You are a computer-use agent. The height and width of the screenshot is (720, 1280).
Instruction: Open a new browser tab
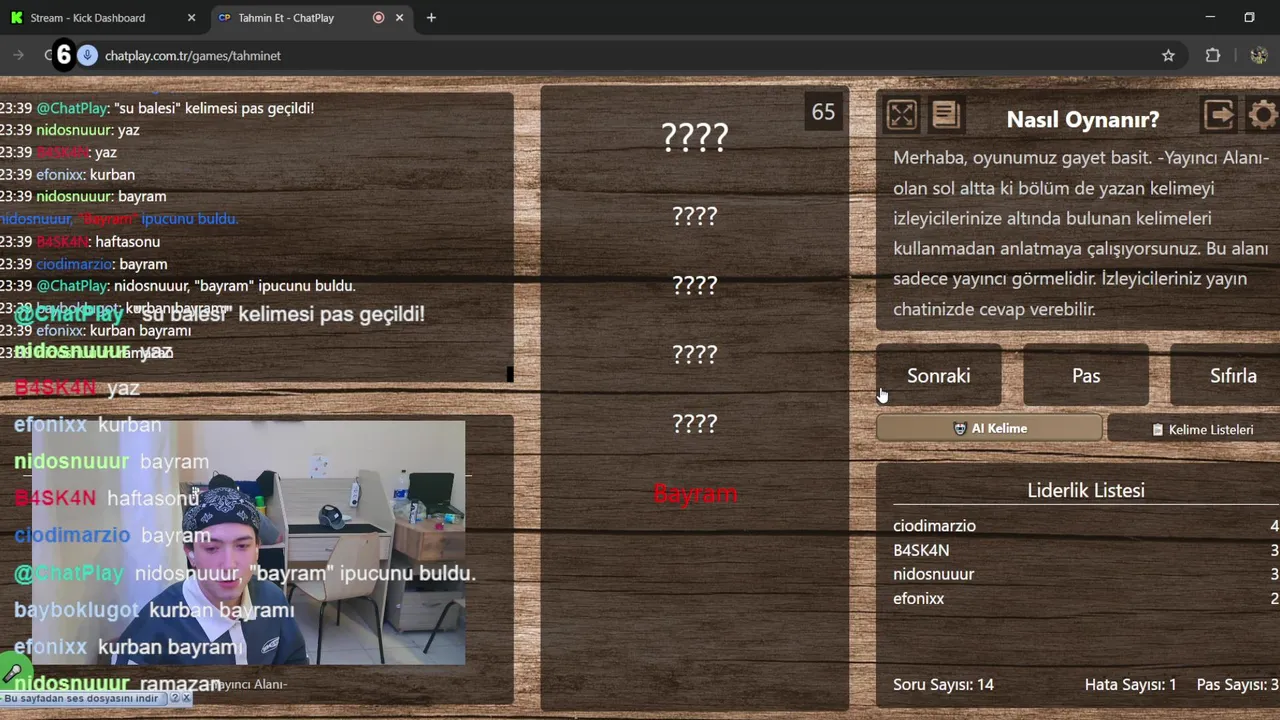(431, 18)
